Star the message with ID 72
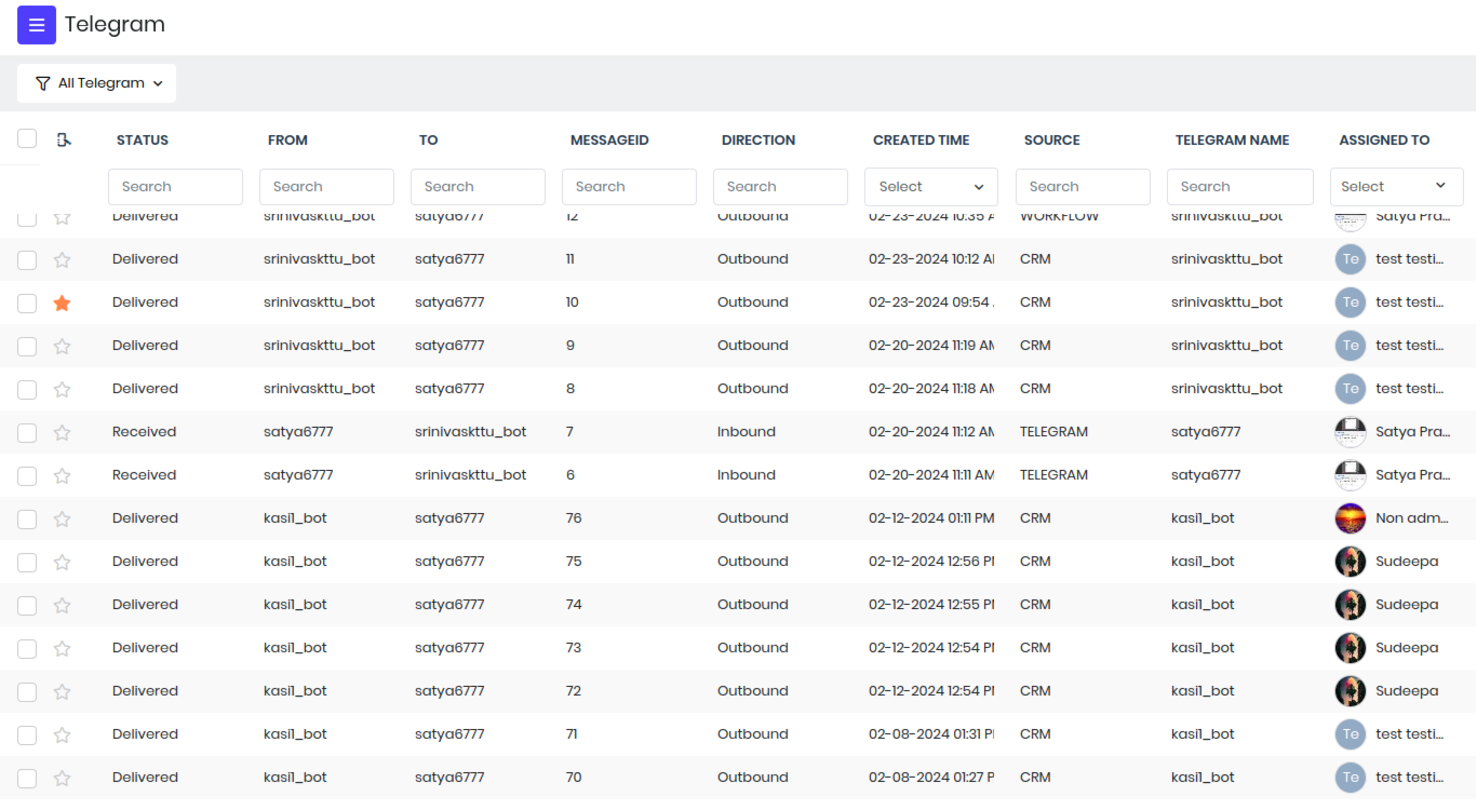 click(x=62, y=692)
